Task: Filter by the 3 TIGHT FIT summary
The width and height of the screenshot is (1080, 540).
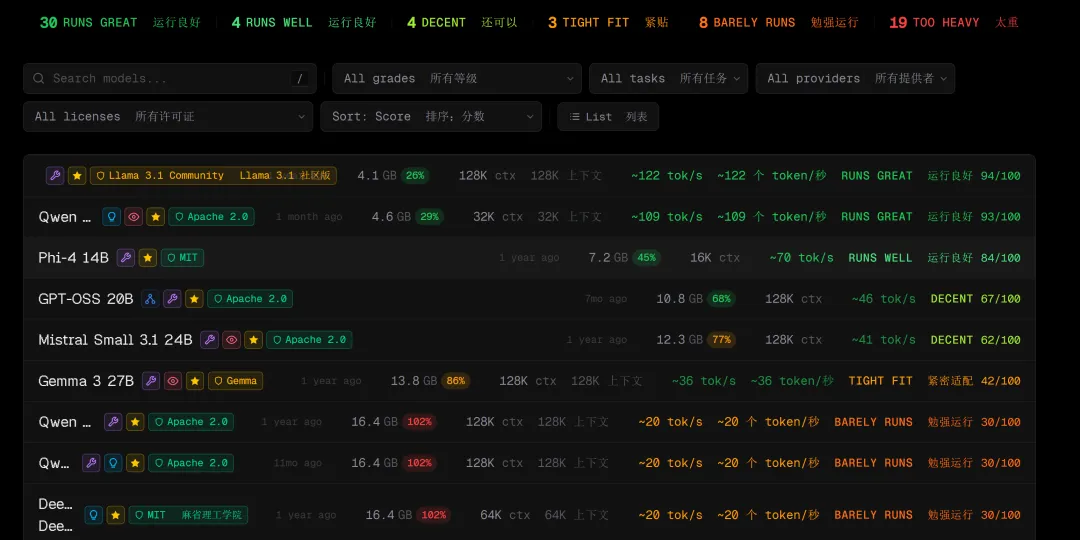Action: point(608,23)
